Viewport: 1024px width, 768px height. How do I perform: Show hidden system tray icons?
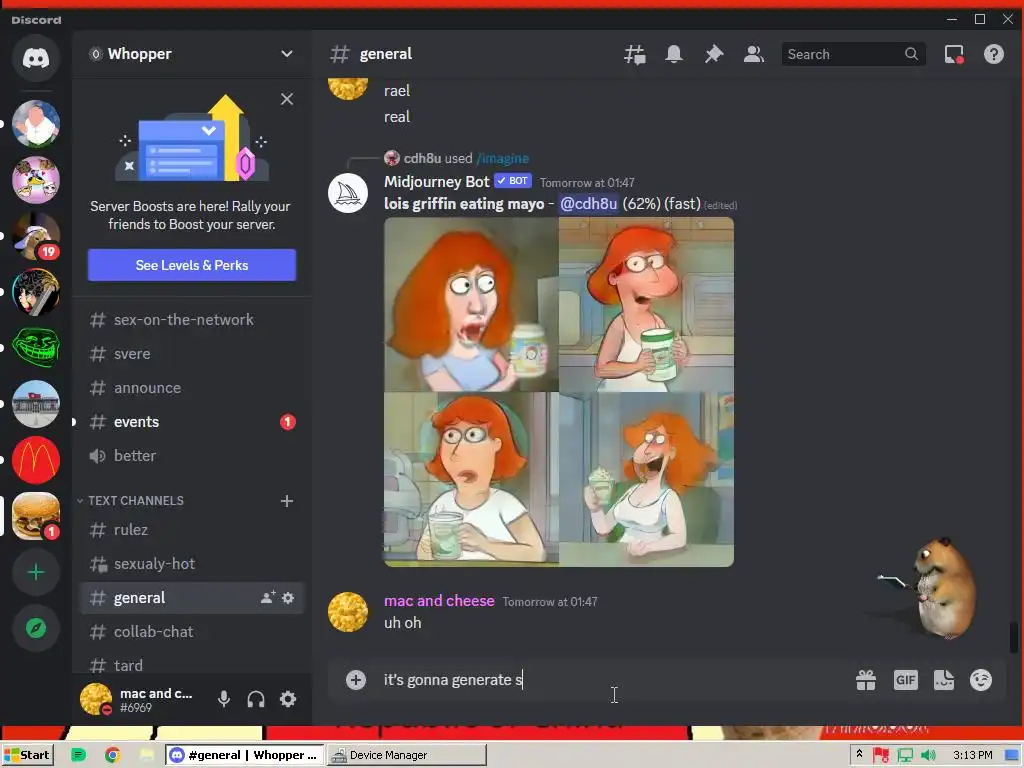coord(859,754)
